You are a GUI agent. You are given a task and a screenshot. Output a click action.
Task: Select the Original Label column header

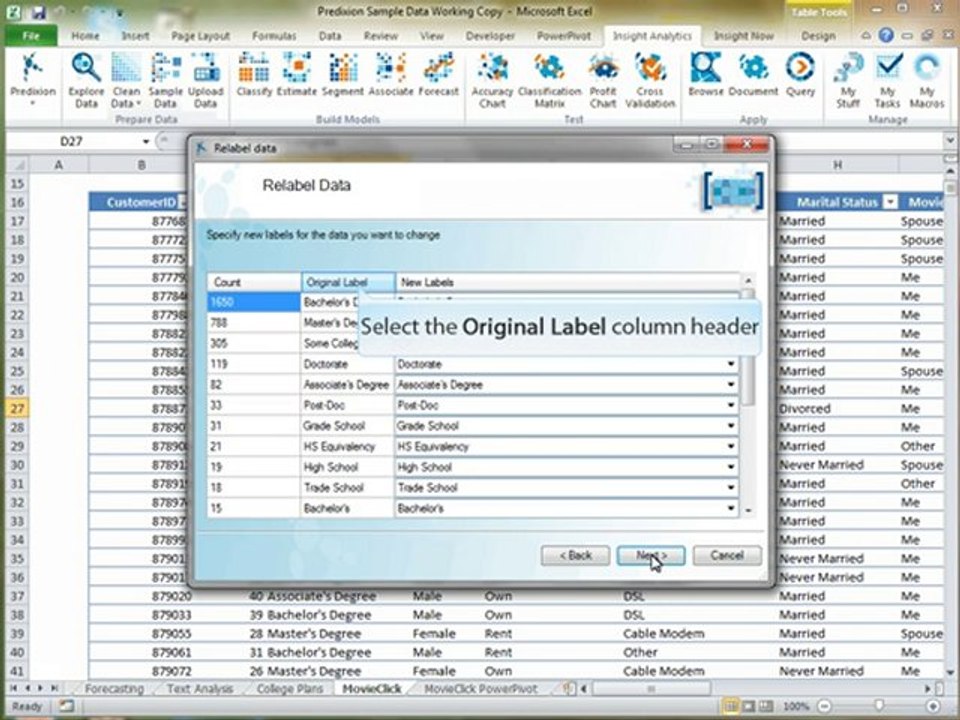coord(348,282)
